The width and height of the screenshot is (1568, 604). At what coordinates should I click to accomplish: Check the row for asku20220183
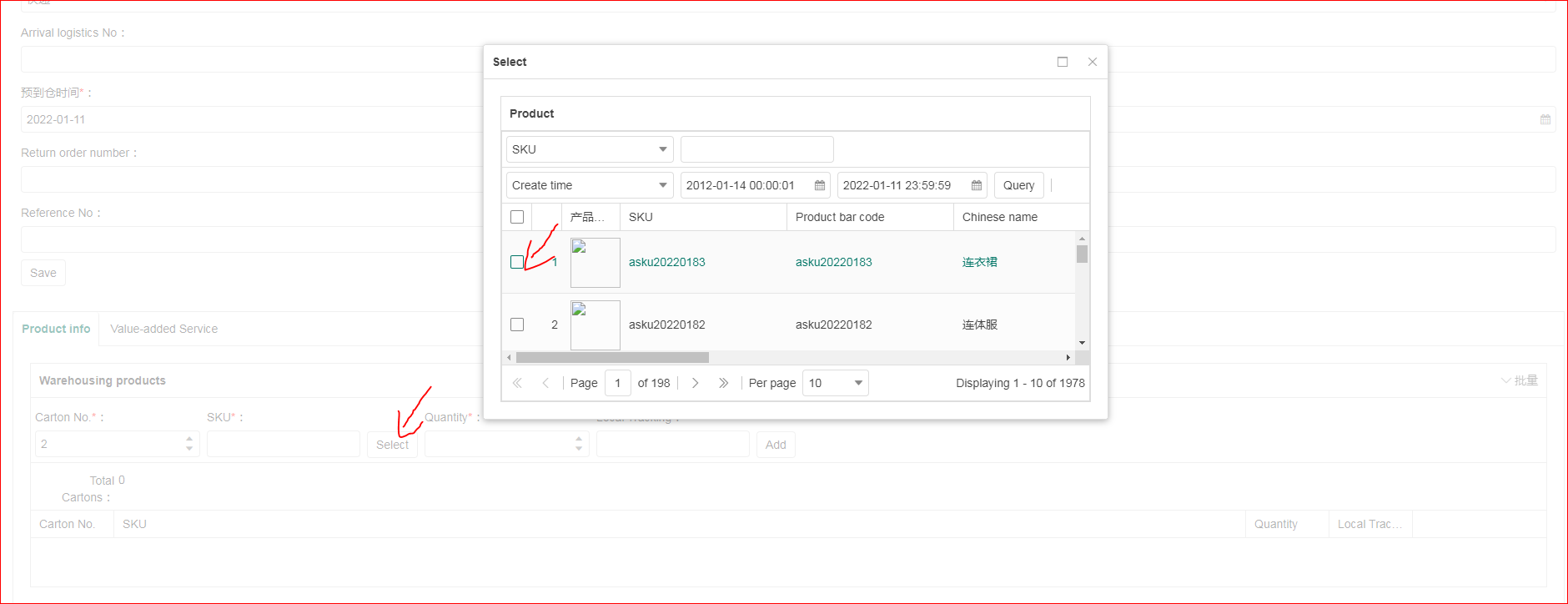(x=517, y=262)
